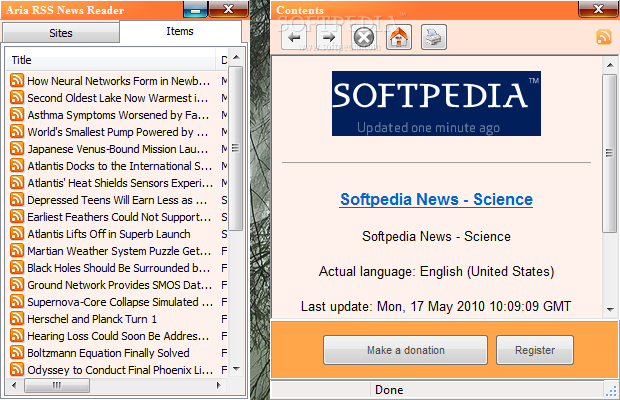Print the page with the printer icon

pyautogui.click(x=434, y=37)
